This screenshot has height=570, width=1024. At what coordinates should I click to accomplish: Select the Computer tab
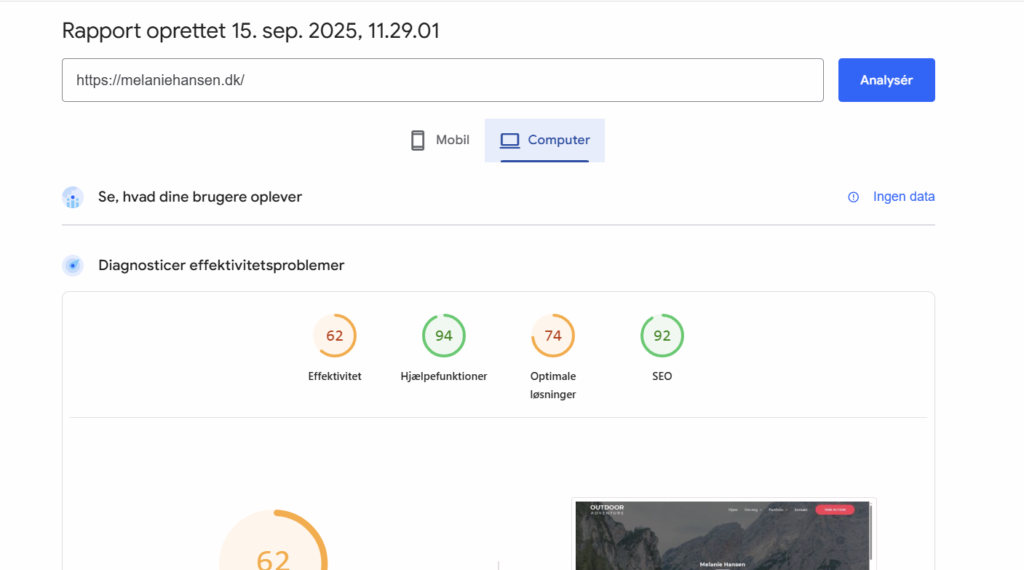[545, 140]
